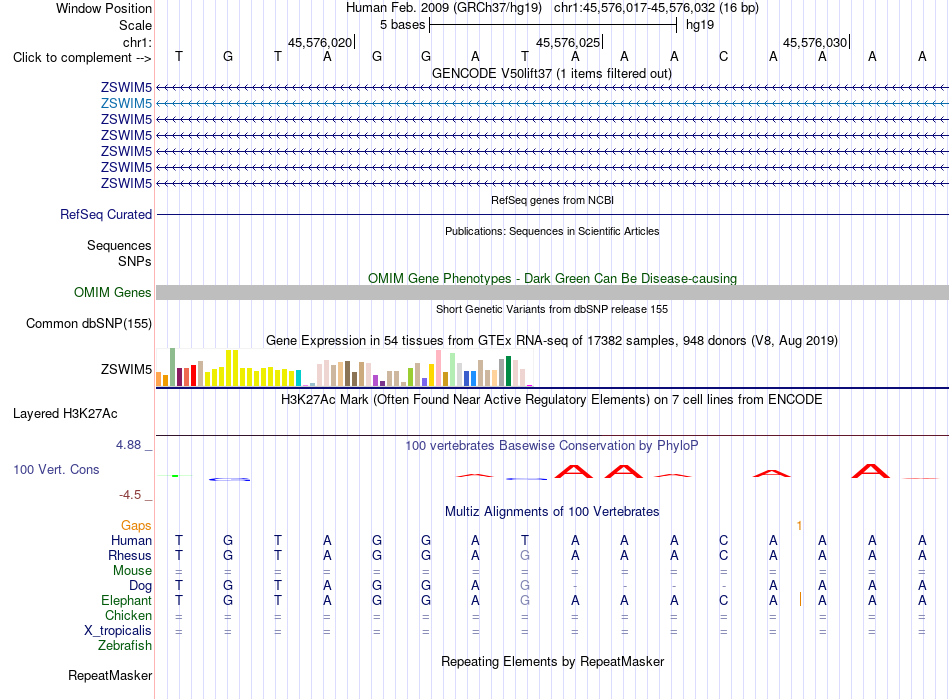Viewport: 950px width, 699px height.
Task: Select the Dog species row label
Action: pyautogui.click(x=141, y=586)
